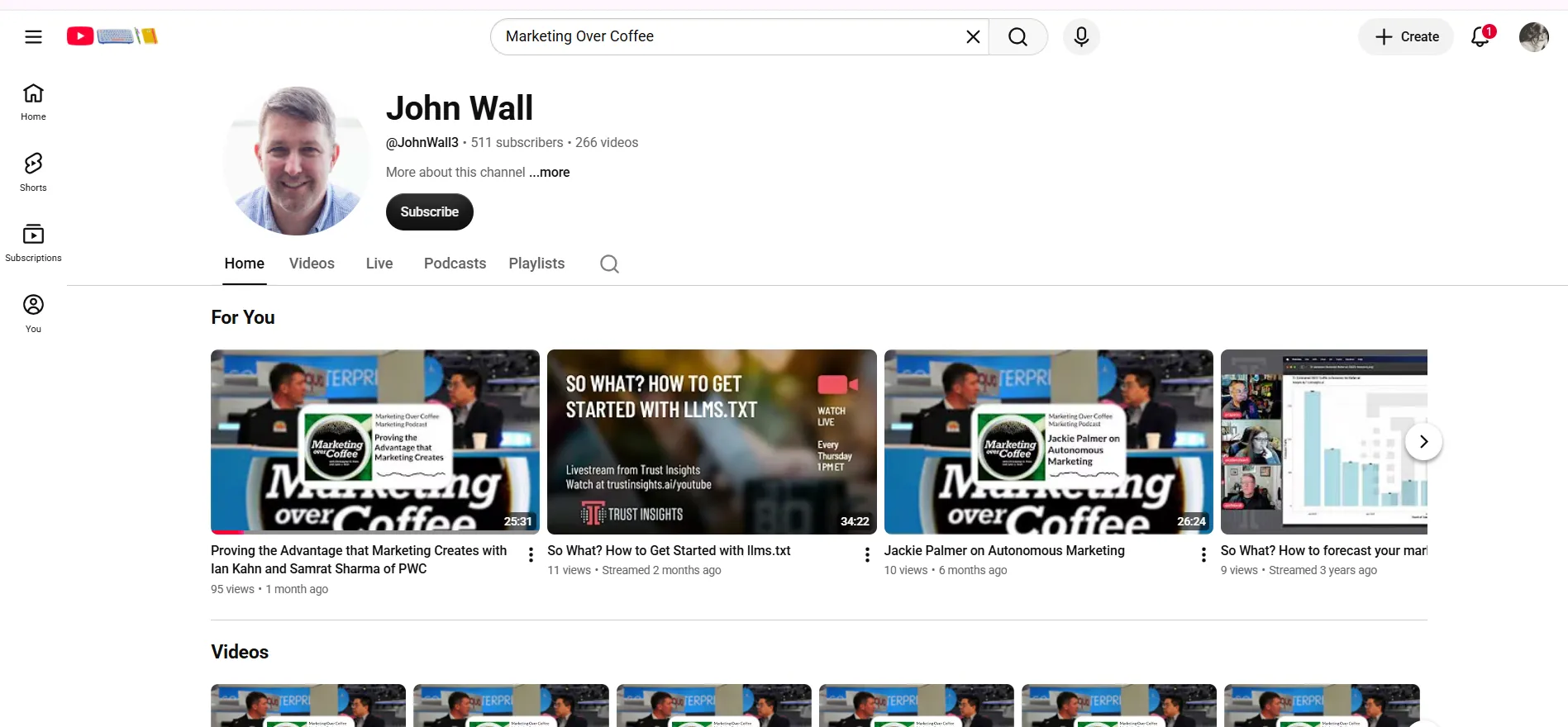Click the 'Videos' section heading
Viewport: 1568px width, 727px height.
(240, 652)
